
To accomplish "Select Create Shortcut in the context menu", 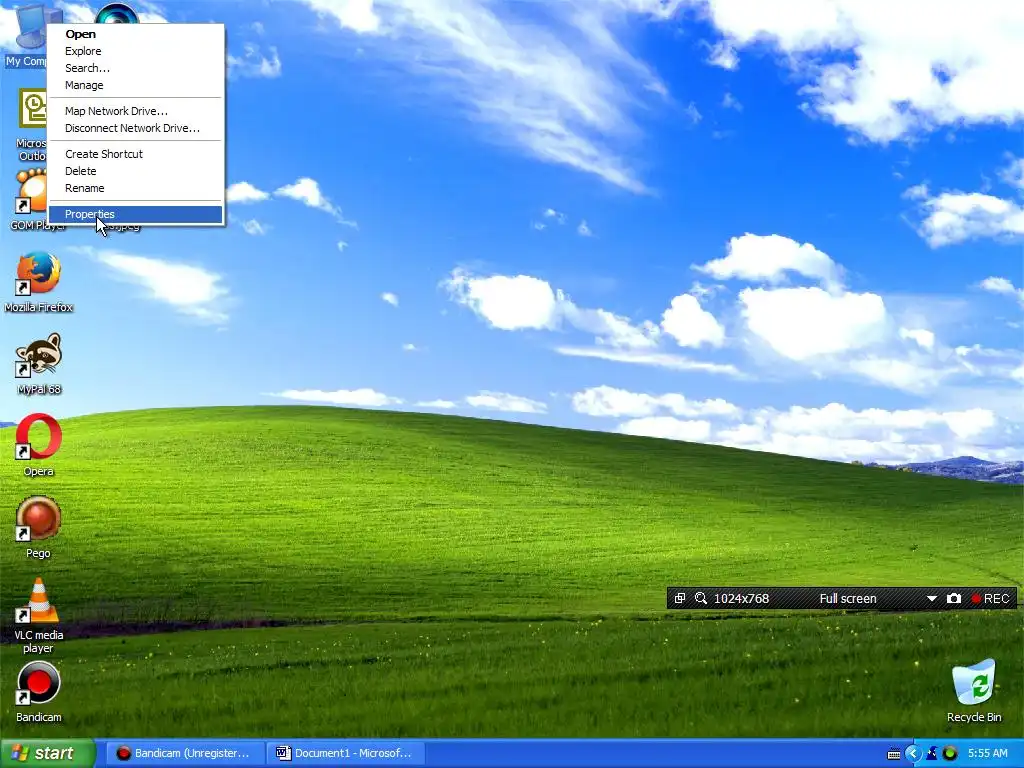I will 136,154.
